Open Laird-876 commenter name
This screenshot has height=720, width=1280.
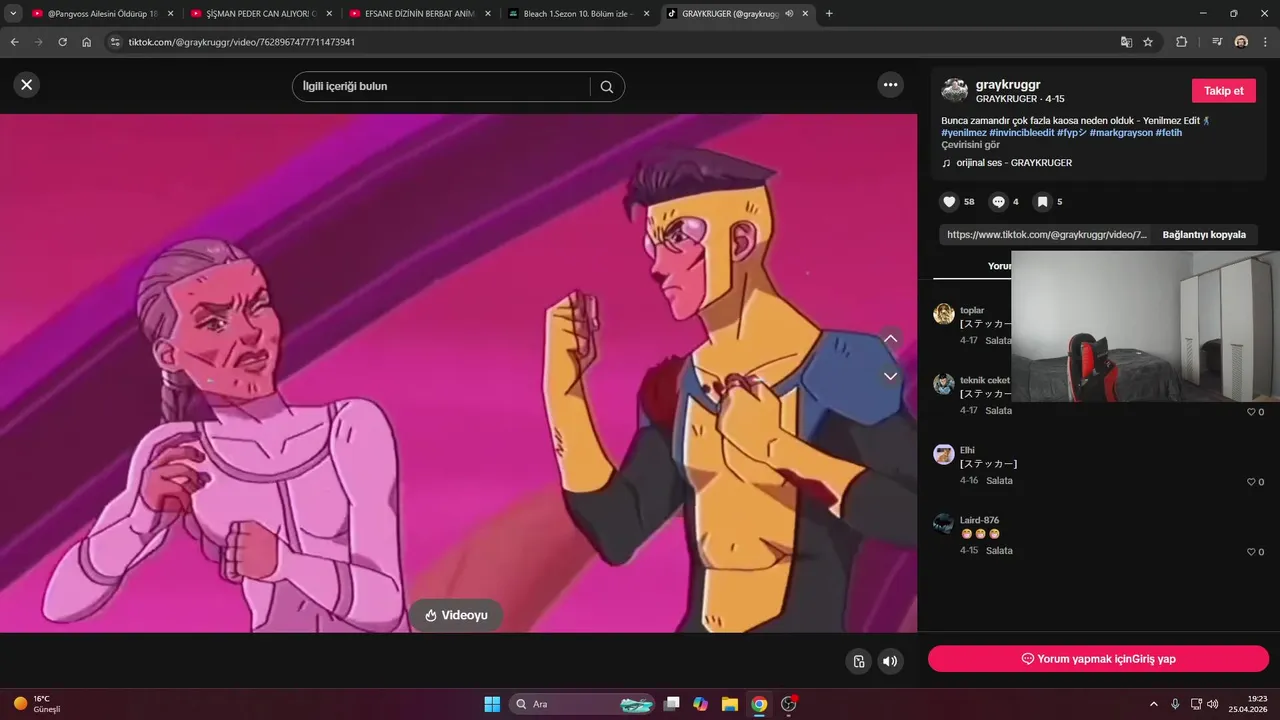coord(980,520)
